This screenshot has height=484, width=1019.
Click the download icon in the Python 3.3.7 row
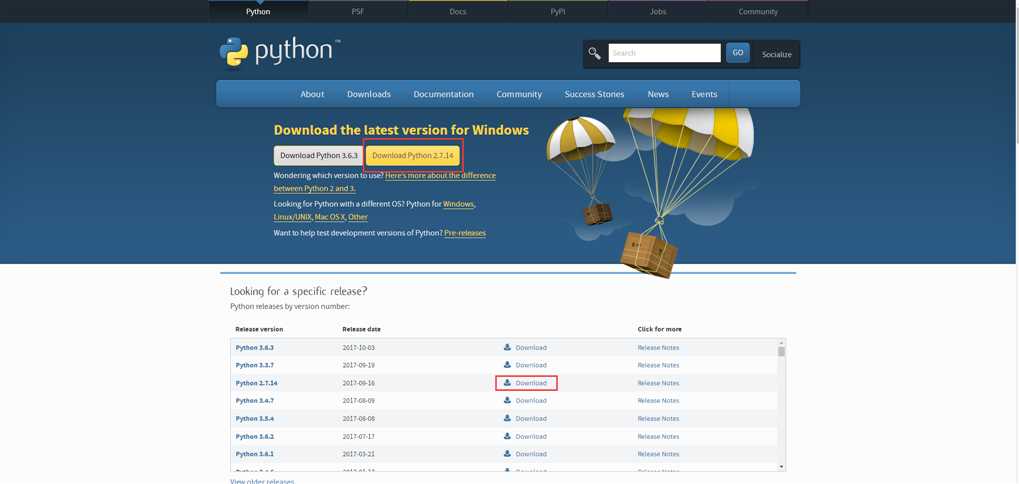click(x=508, y=364)
